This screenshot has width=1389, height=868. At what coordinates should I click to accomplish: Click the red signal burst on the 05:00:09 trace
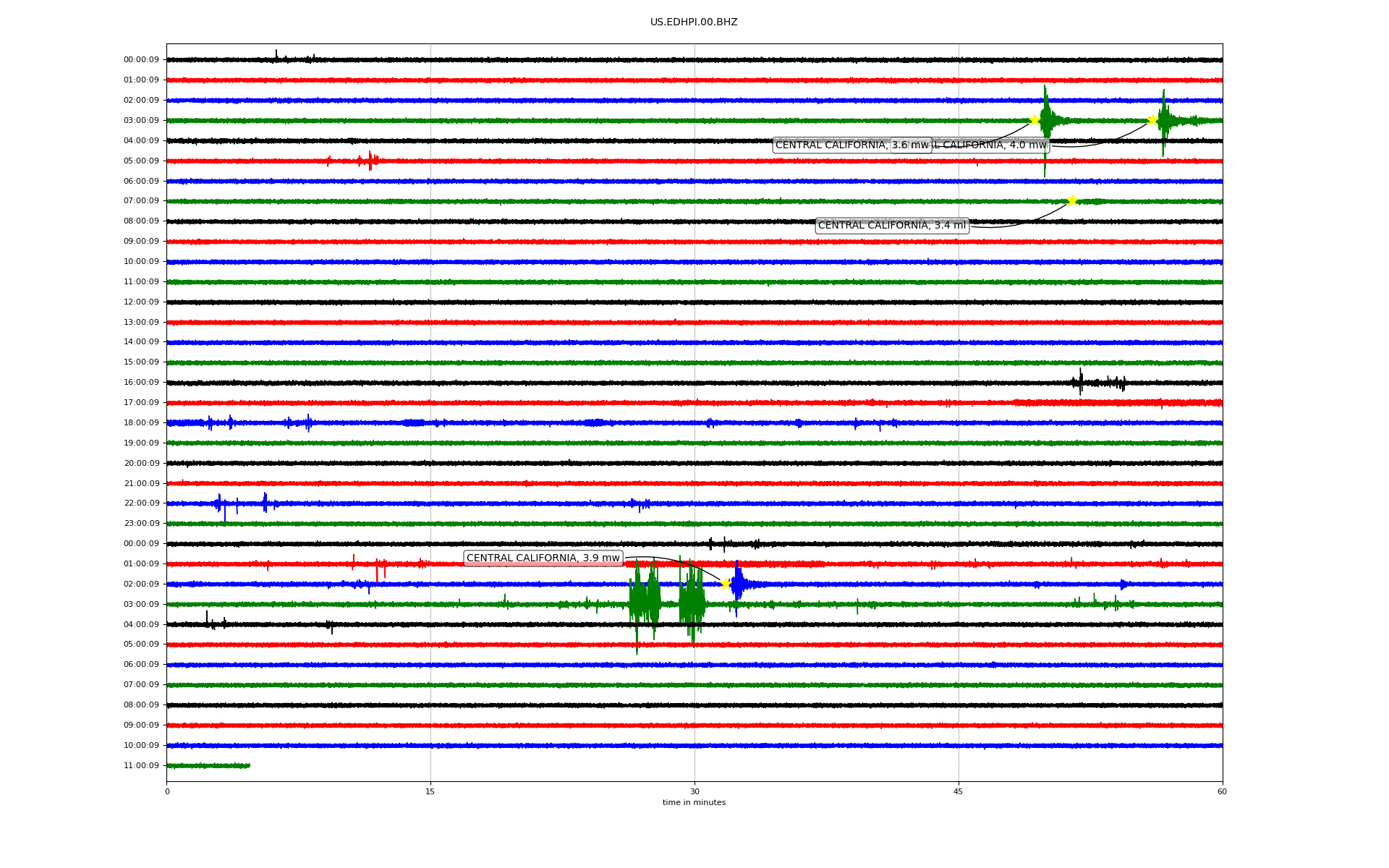click(370, 161)
